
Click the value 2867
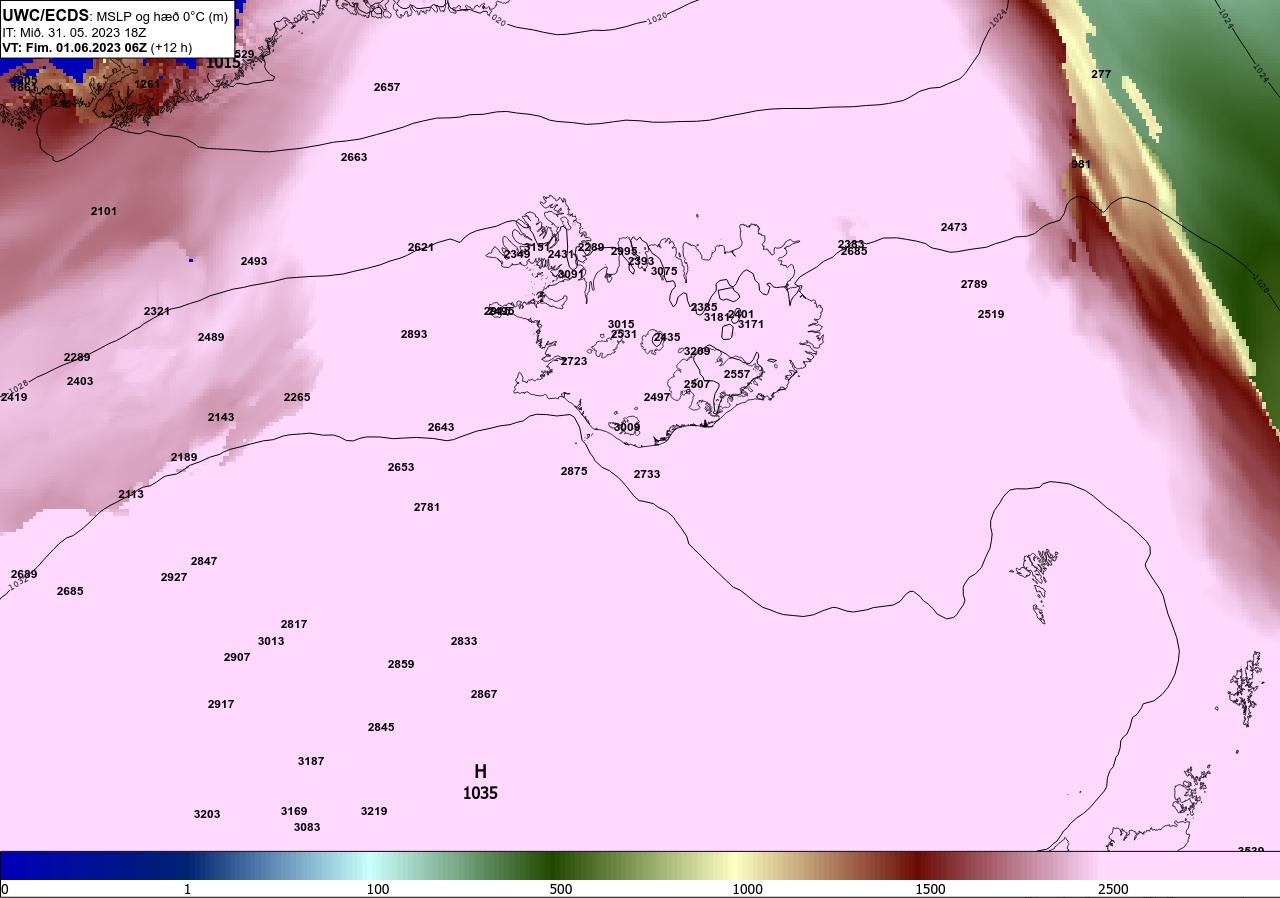coord(484,694)
